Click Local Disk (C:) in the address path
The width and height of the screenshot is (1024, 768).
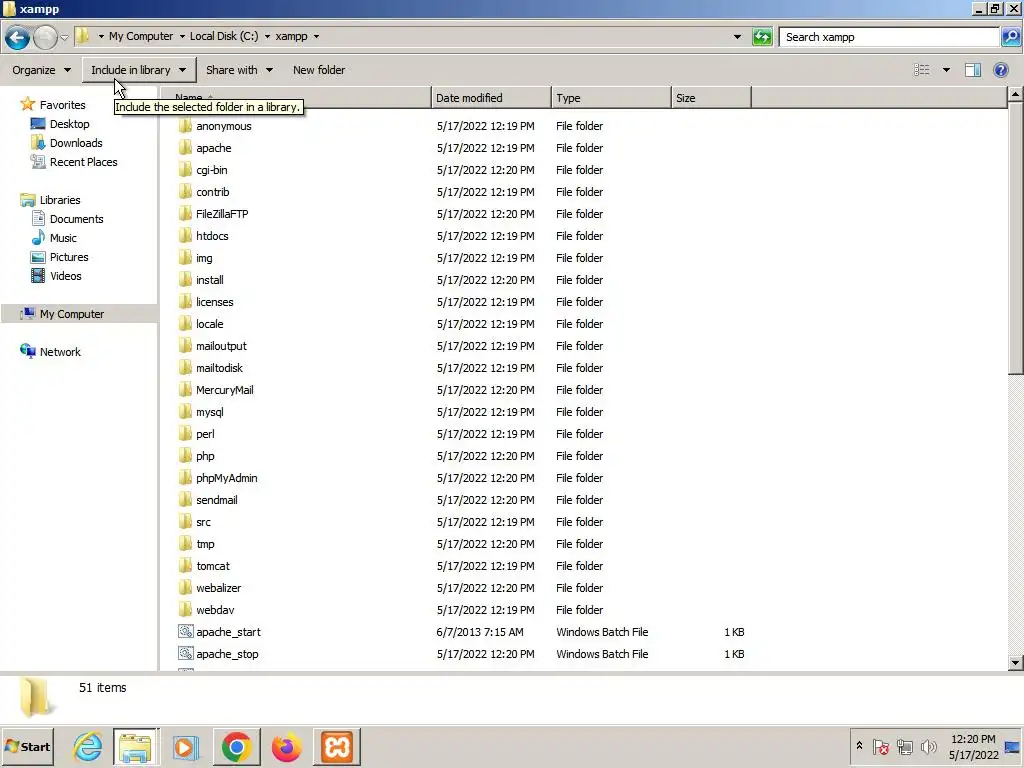(x=224, y=37)
